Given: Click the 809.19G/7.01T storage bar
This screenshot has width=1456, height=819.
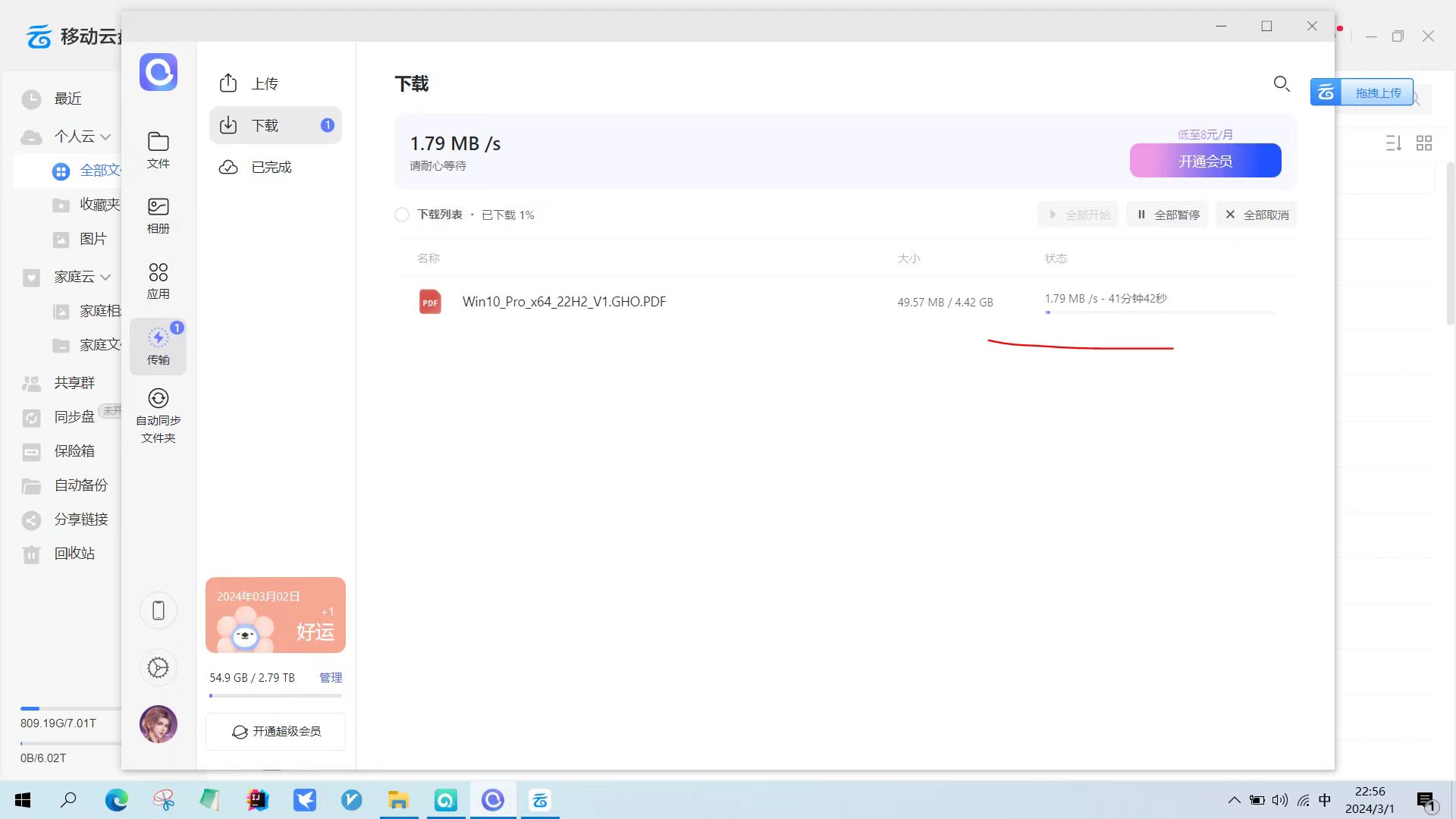Looking at the screenshot, I should [x=70, y=708].
